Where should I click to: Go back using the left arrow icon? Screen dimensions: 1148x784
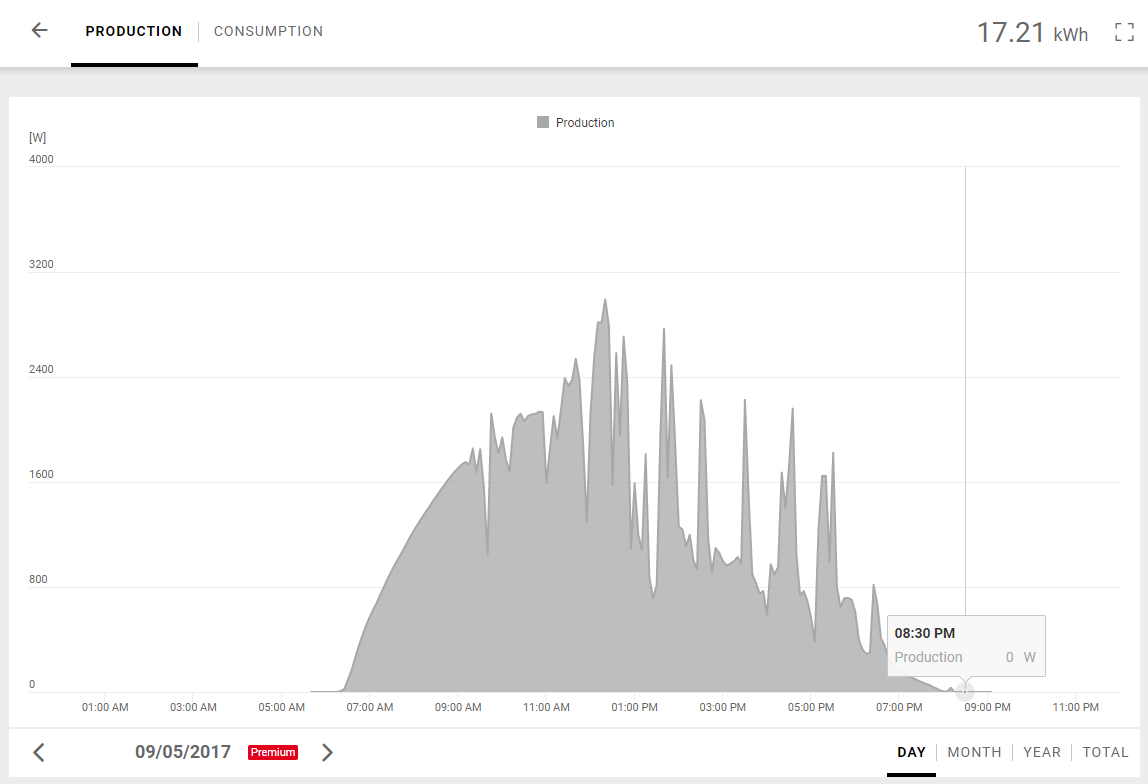tap(40, 31)
